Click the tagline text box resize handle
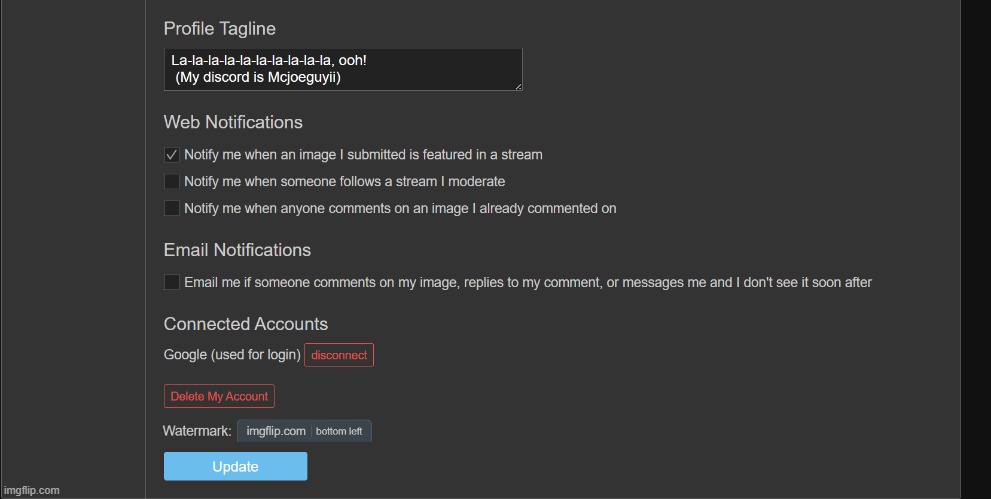 click(x=517, y=86)
